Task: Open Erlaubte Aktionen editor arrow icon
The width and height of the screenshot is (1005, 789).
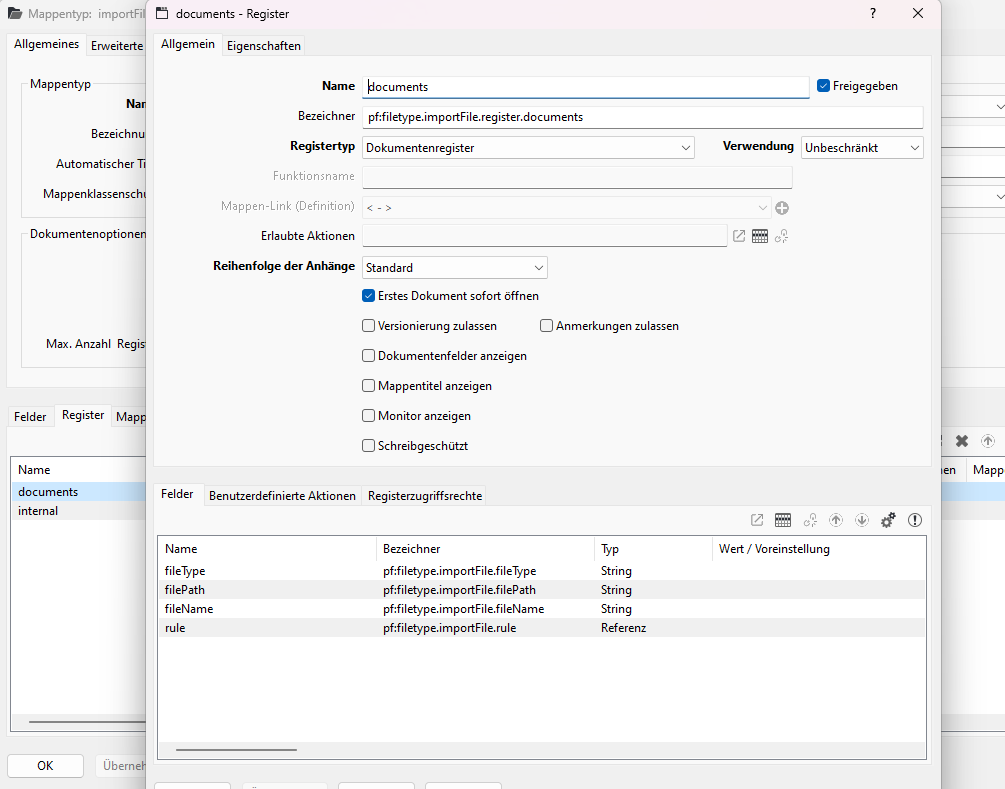Action: [x=739, y=236]
